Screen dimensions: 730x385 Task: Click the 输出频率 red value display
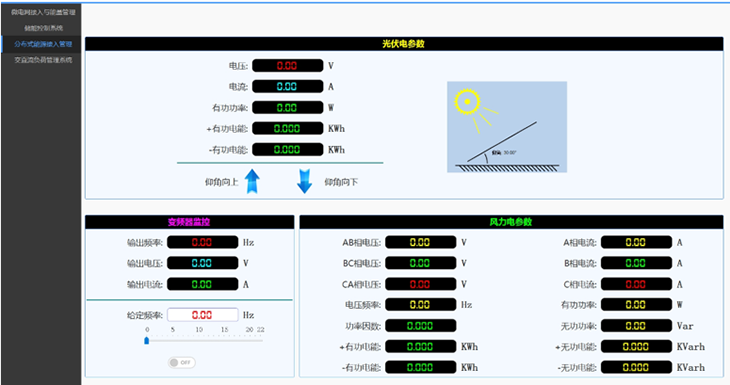pos(203,242)
